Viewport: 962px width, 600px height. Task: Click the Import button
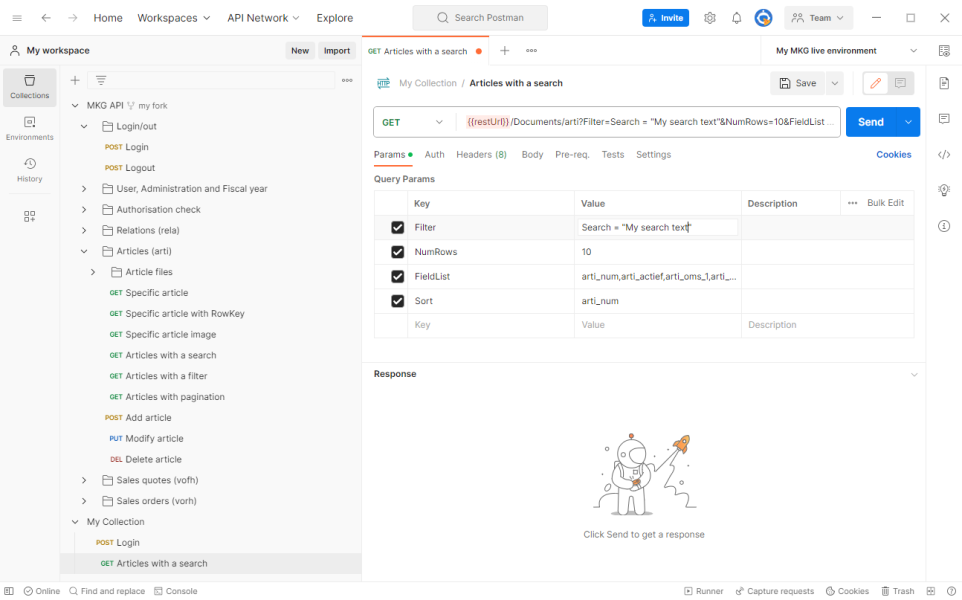tap(337, 51)
